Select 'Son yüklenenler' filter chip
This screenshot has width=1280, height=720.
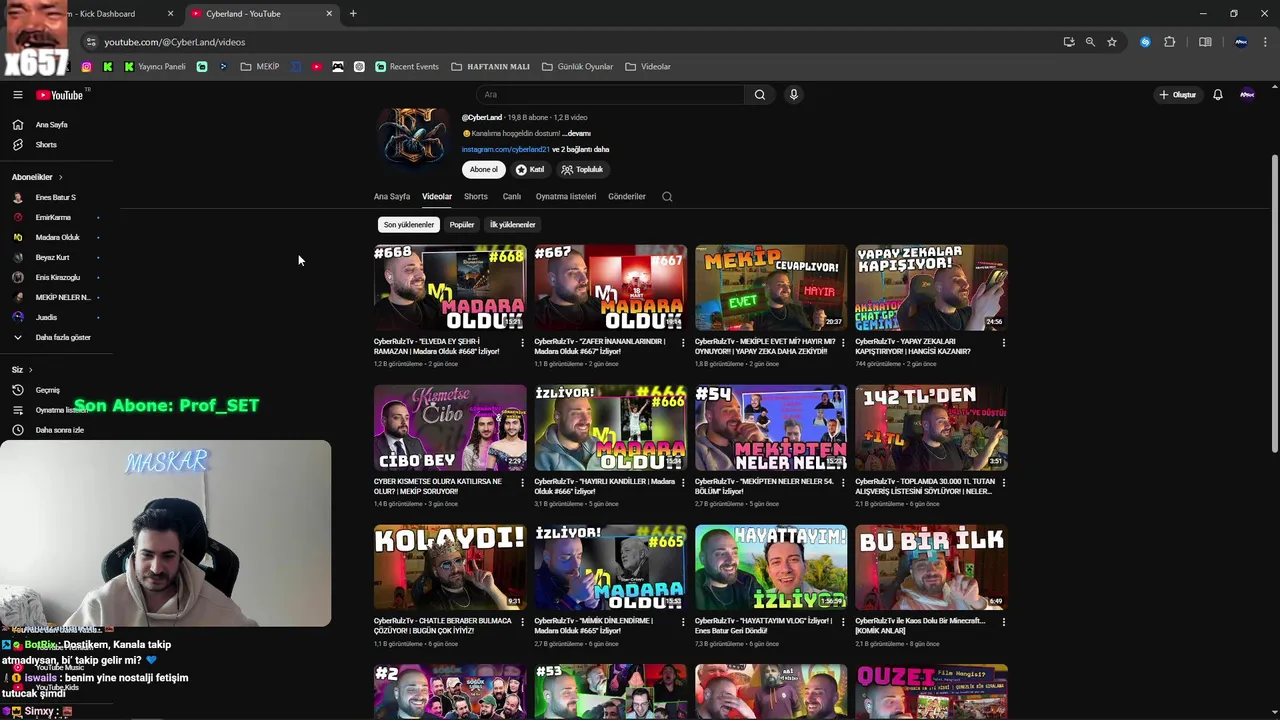(x=409, y=225)
